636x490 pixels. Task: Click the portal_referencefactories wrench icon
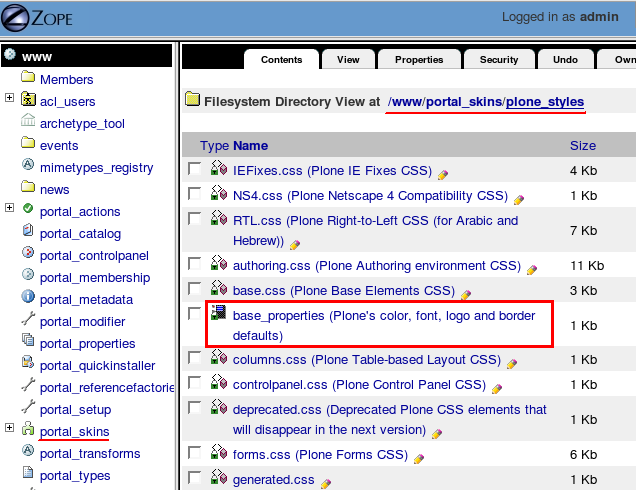pyautogui.click(x=28, y=385)
